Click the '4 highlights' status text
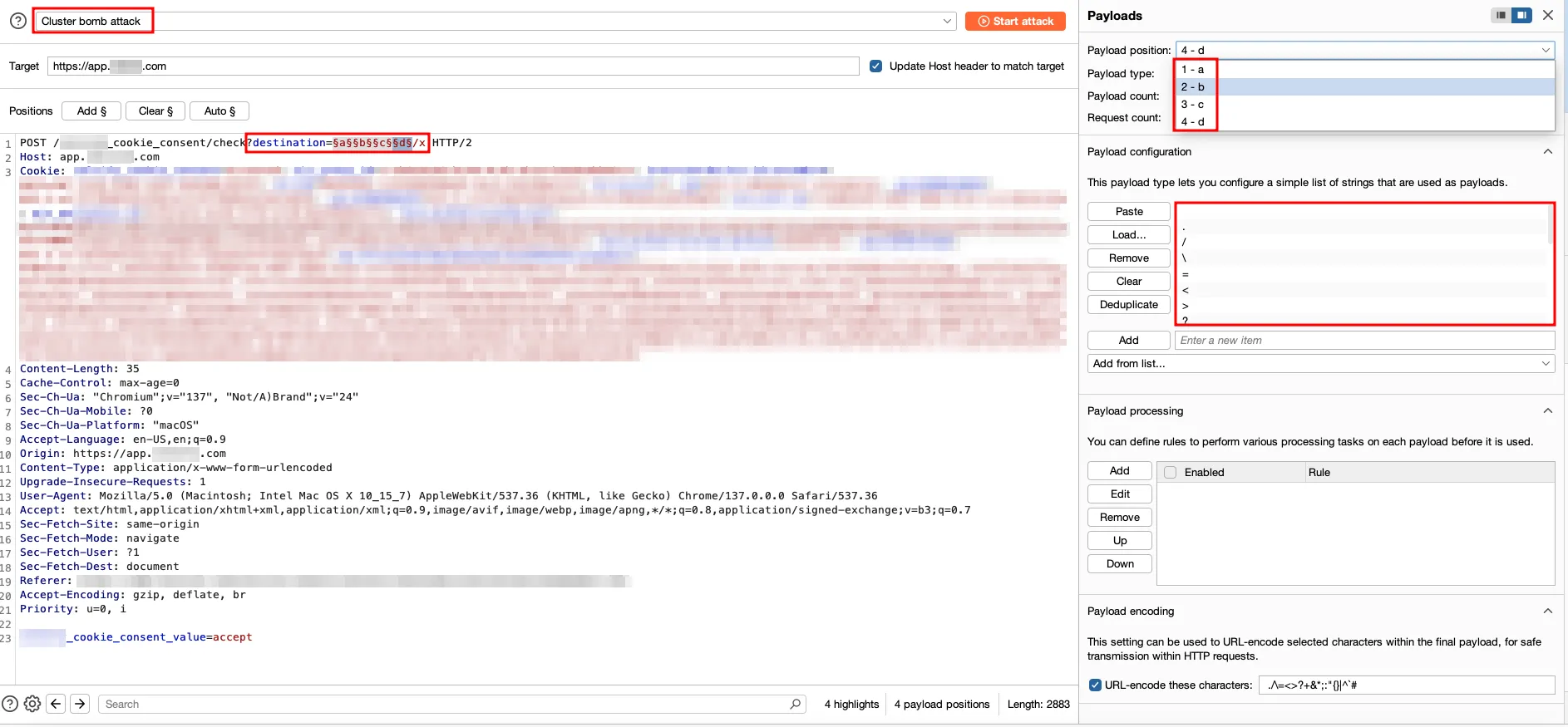The height and width of the screenshot is (727, 1568). coord(851,704)
